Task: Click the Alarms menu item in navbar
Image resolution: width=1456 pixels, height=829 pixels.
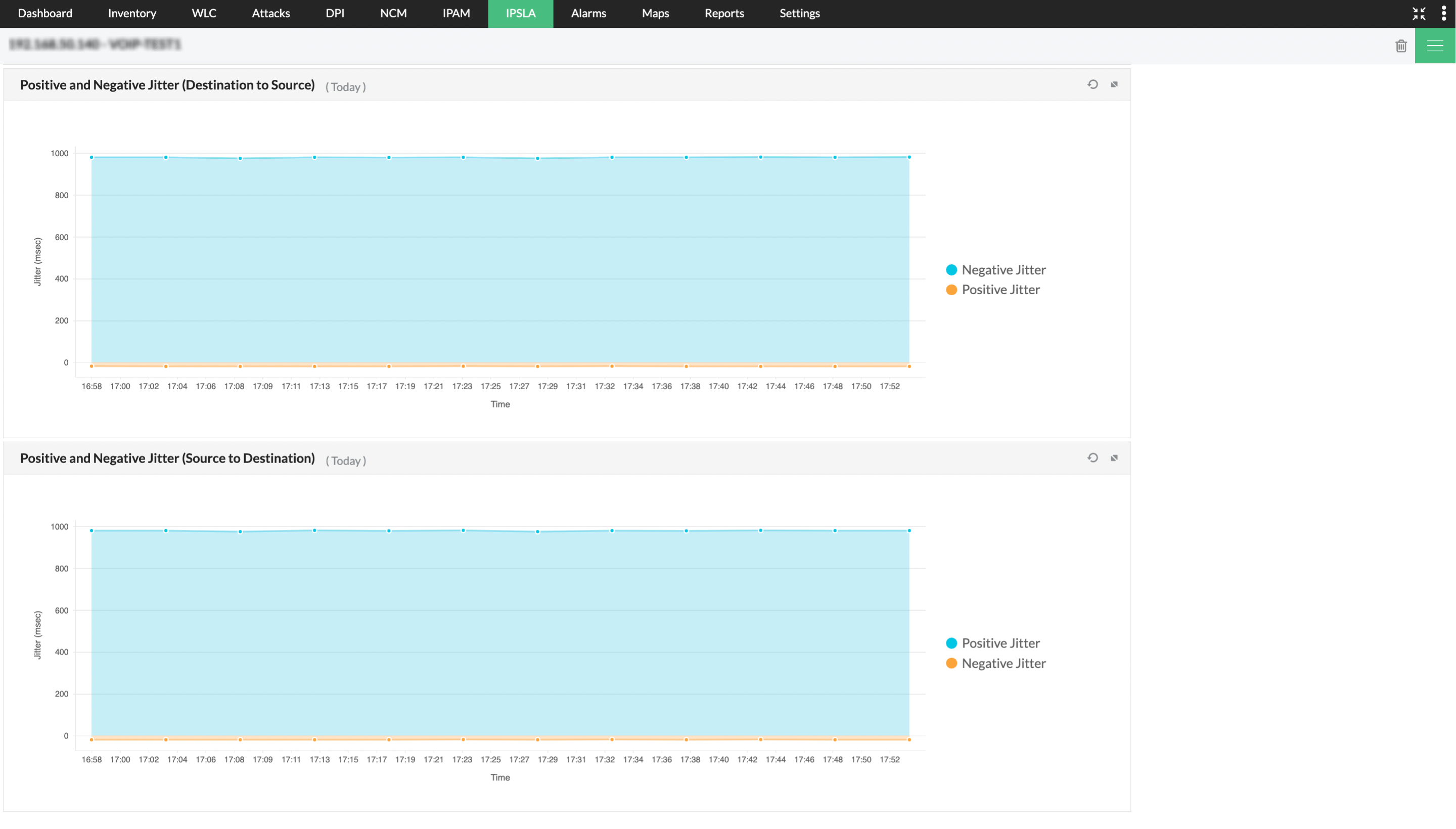Action: click(588, 13)
